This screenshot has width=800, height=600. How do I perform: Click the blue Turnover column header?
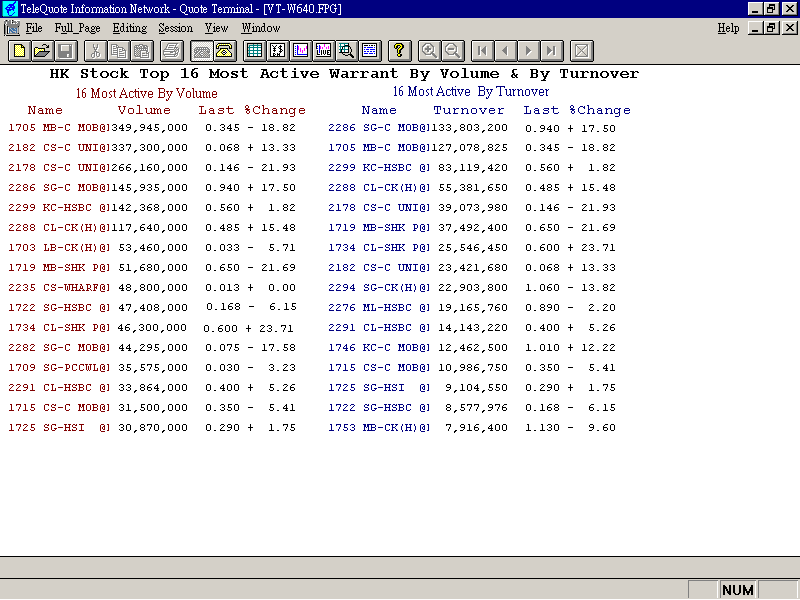[469, 110]
